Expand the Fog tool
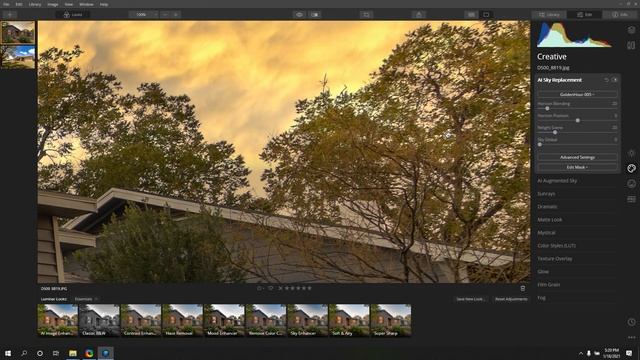This screenshot has height=360, width=640. pyautogui.click(x=542, y=298)
